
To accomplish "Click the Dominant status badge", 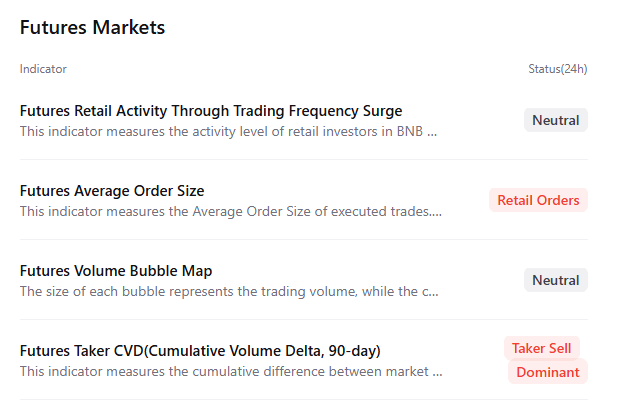I will (547, 372).
